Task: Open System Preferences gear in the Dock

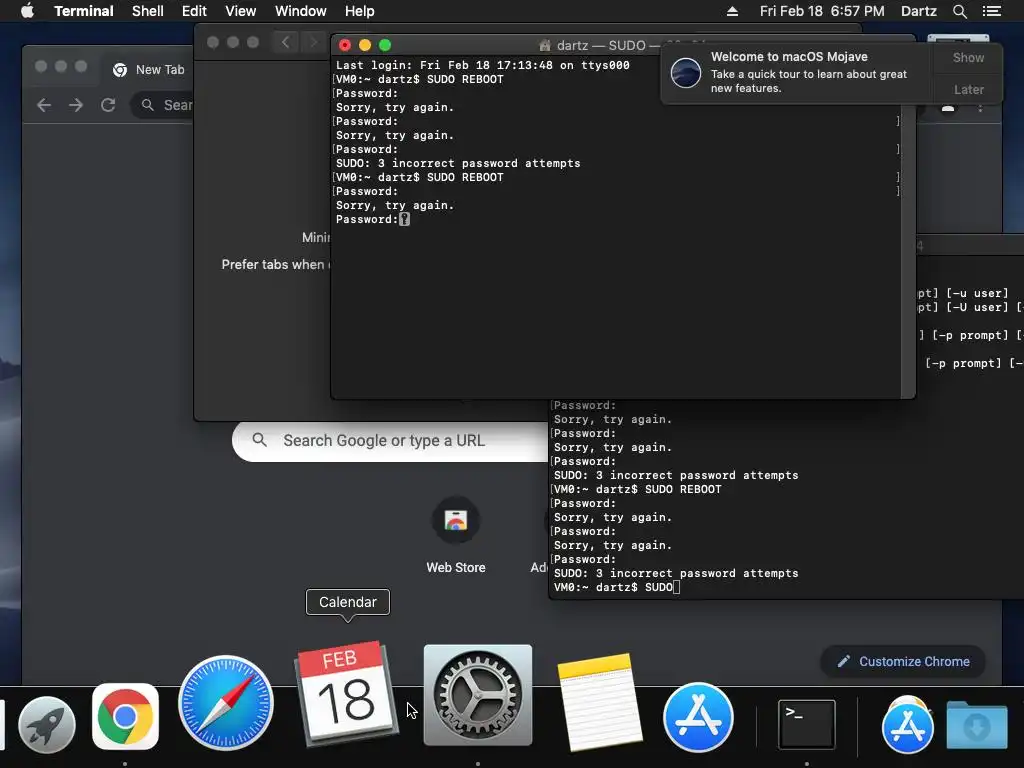Action: coord(478,695)
